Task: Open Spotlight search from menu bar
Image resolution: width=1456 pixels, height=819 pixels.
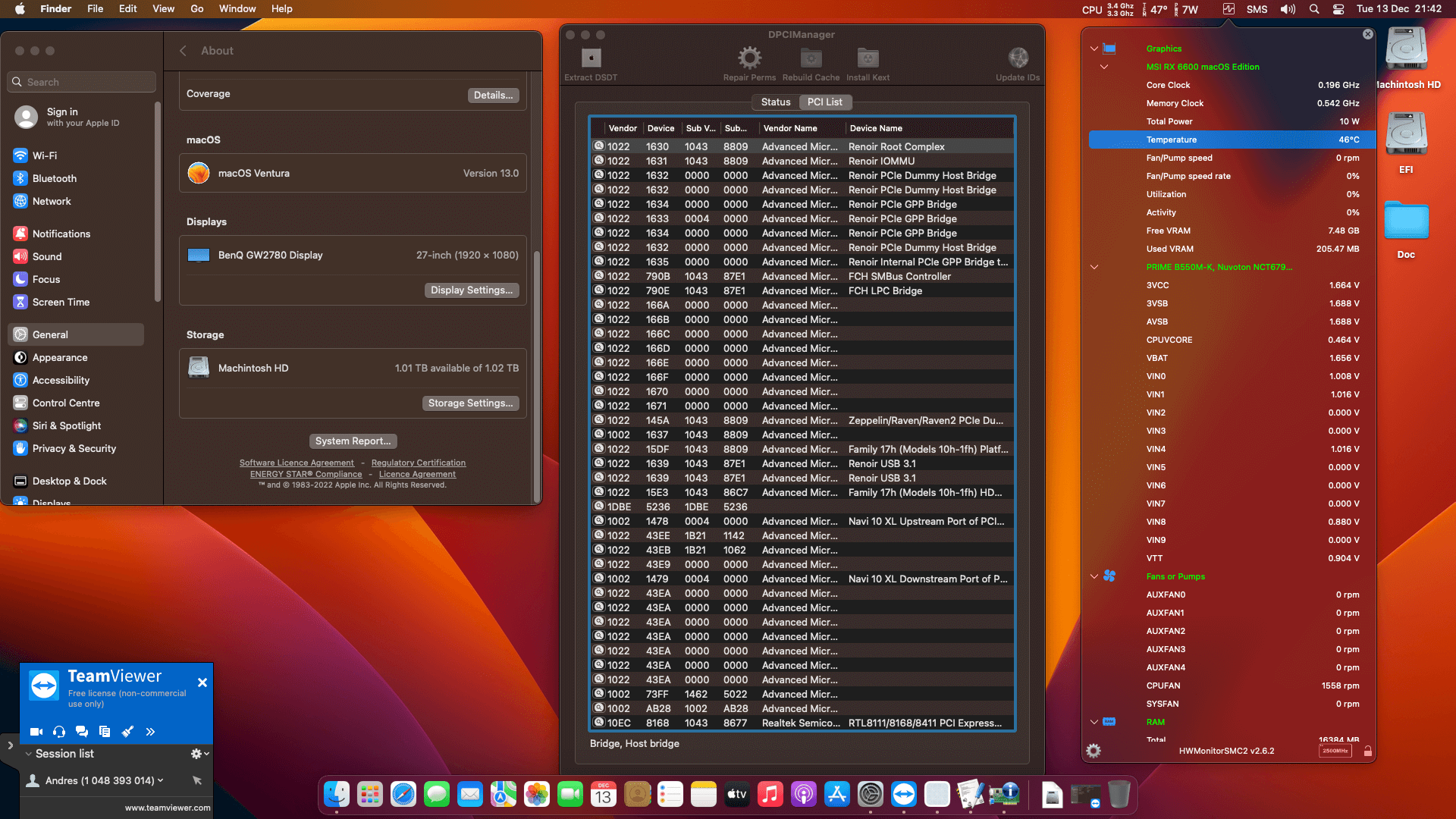Action: click(1313, 8)
